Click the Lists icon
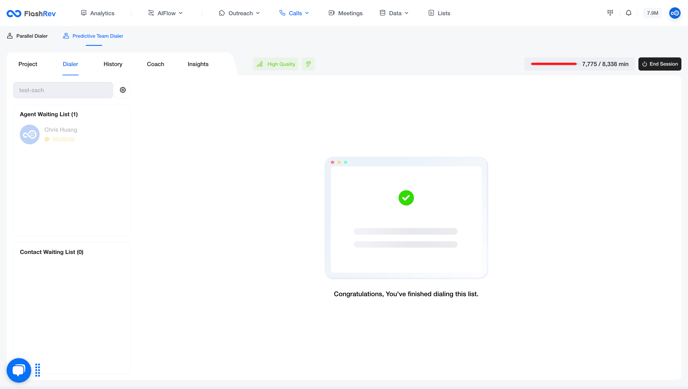This screenshot has height=389, width=688. 431,13
